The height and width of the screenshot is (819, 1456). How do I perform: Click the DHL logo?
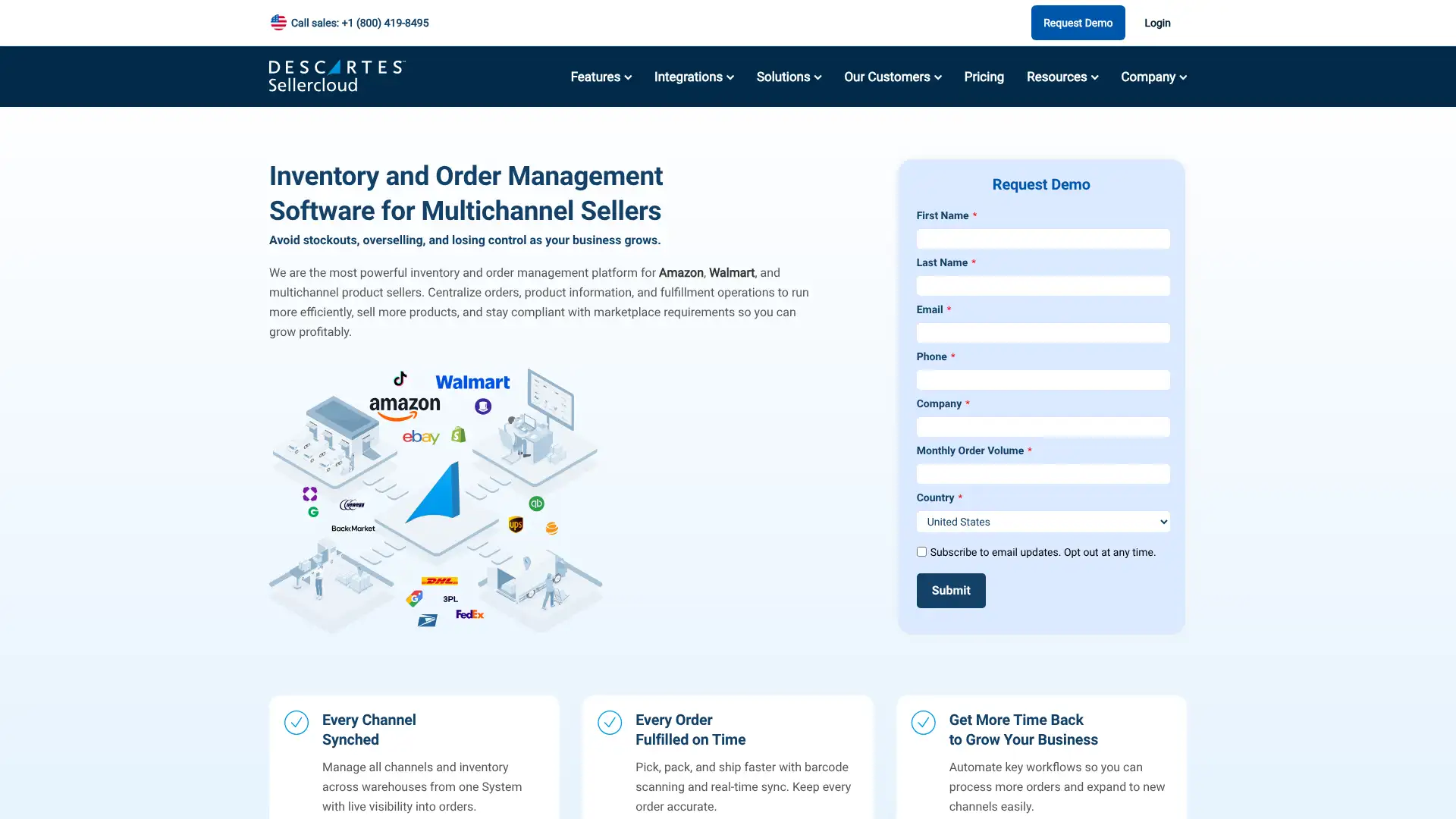440,581
